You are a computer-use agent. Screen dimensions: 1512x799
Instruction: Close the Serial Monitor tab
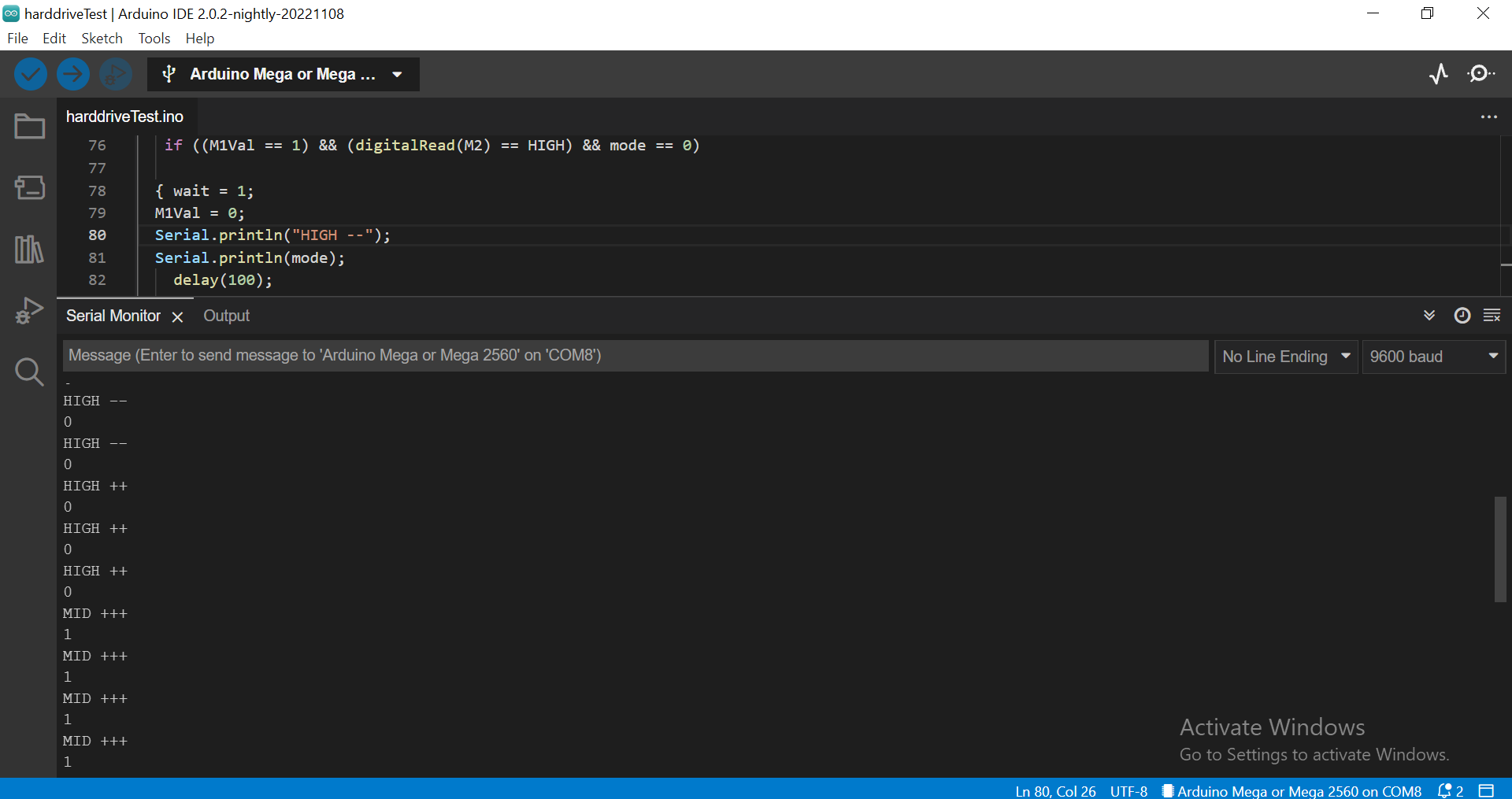point(177,316)
